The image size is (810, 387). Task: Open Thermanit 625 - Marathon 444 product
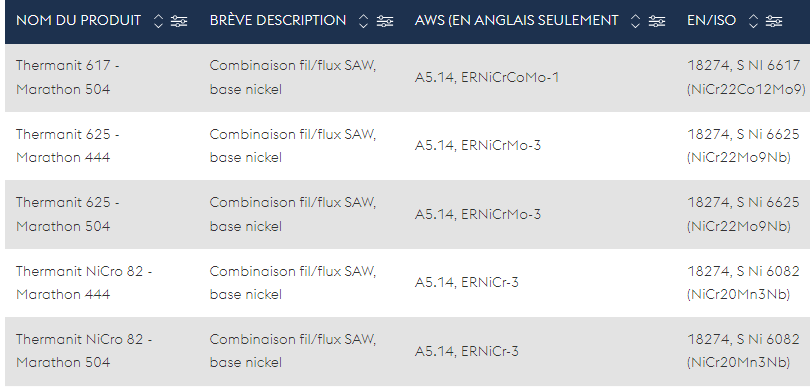tap(68, 146)
